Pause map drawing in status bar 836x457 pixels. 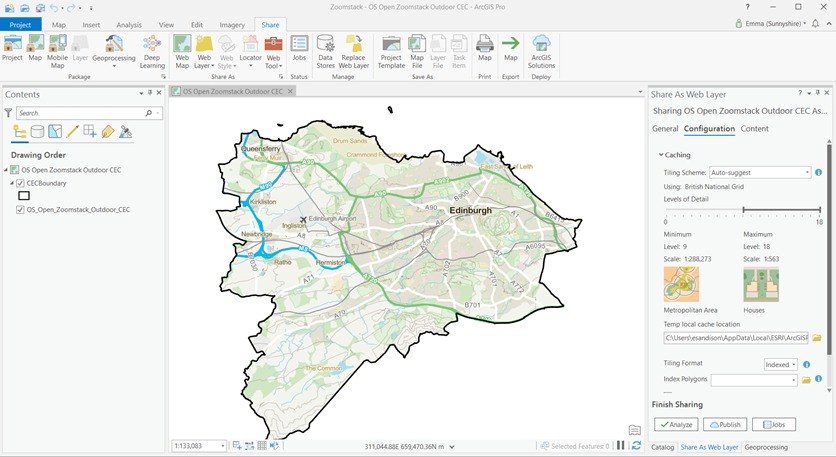(621, 445)
